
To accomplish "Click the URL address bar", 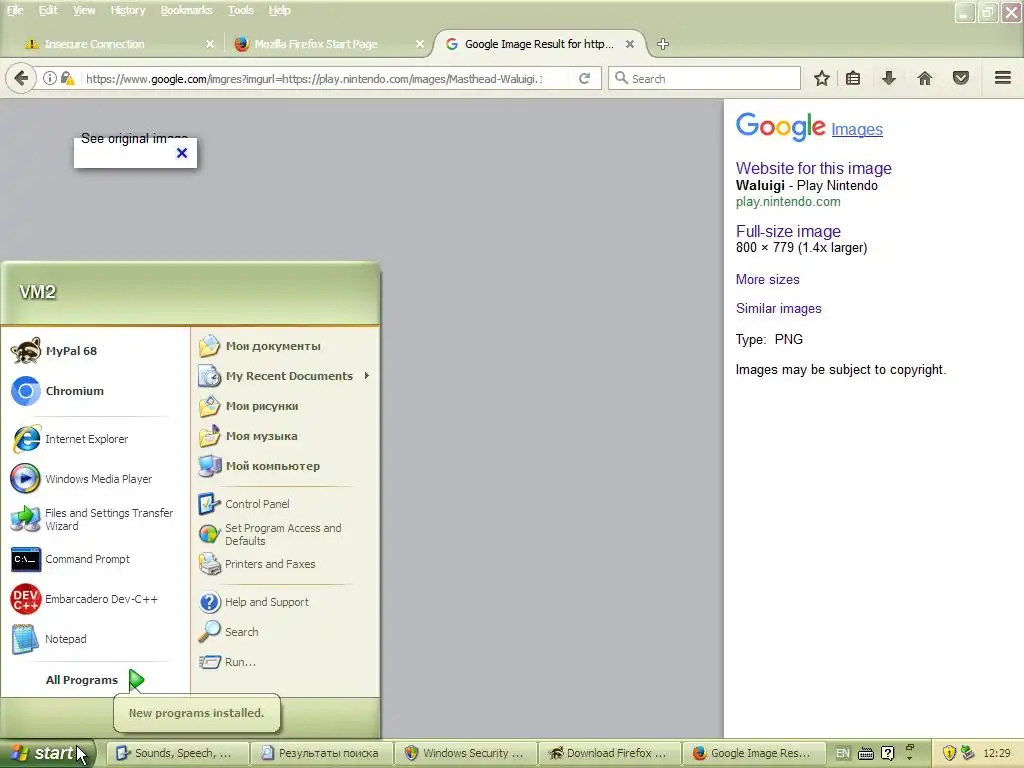I will point(313,79).
